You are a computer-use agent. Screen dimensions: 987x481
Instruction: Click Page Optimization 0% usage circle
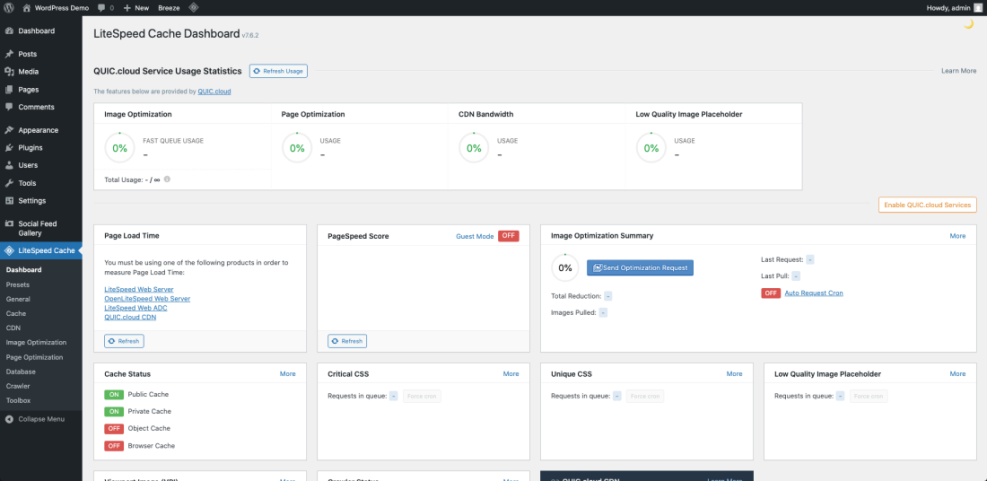coord(297,148)
